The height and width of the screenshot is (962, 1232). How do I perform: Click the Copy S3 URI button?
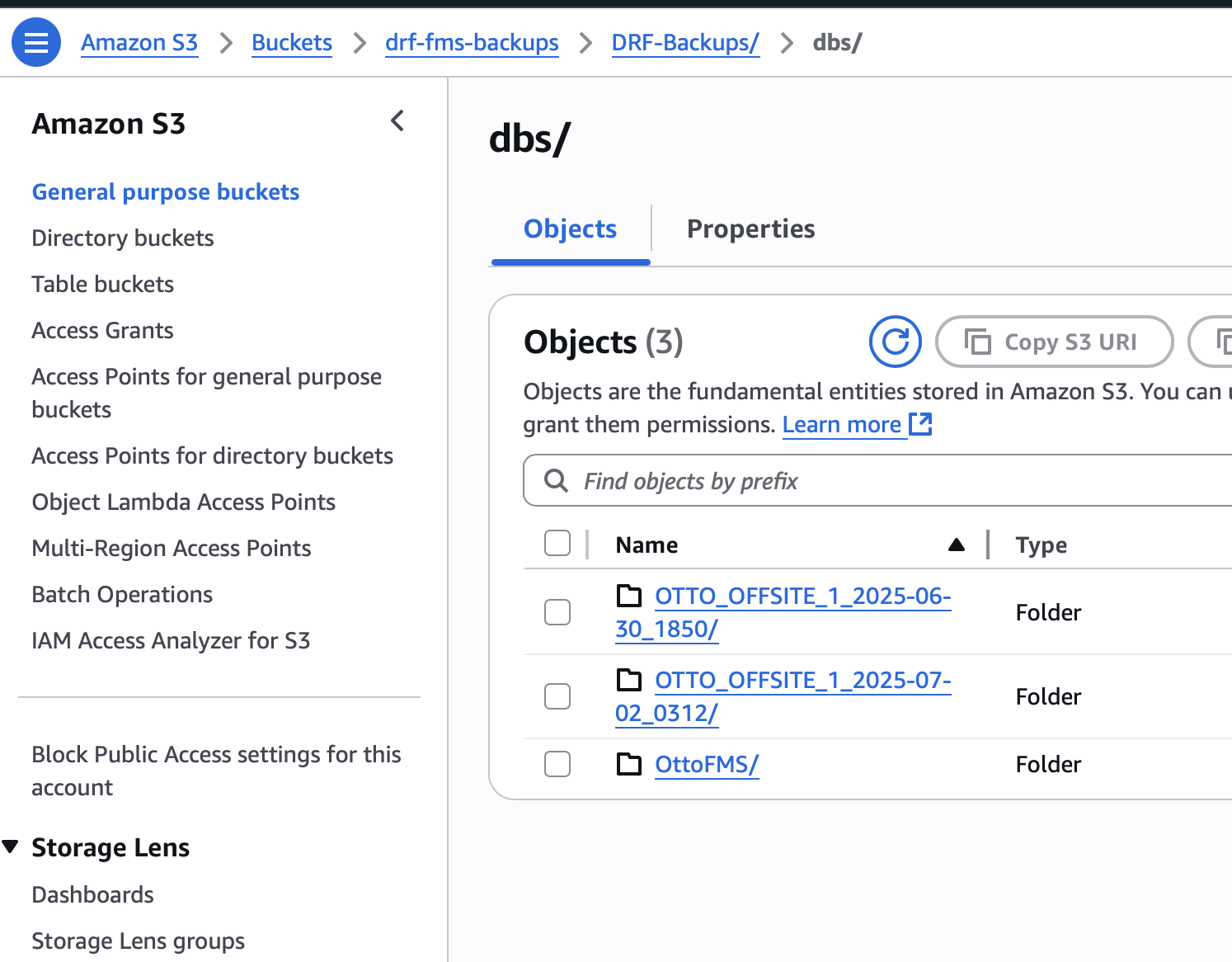1055,342
